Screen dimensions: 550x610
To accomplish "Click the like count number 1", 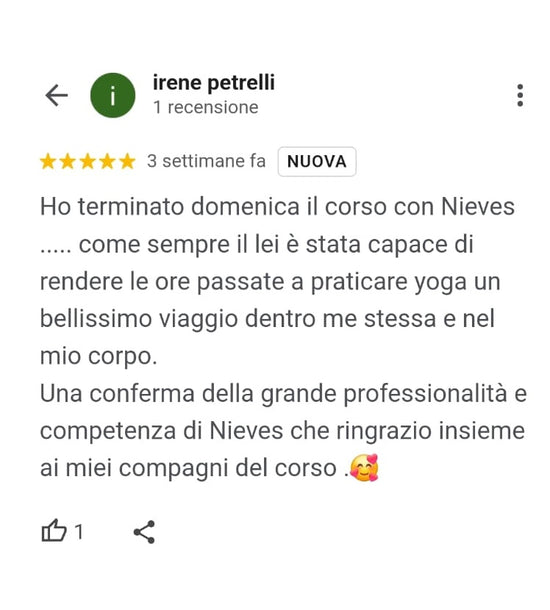I will click(x=79, y=531).
